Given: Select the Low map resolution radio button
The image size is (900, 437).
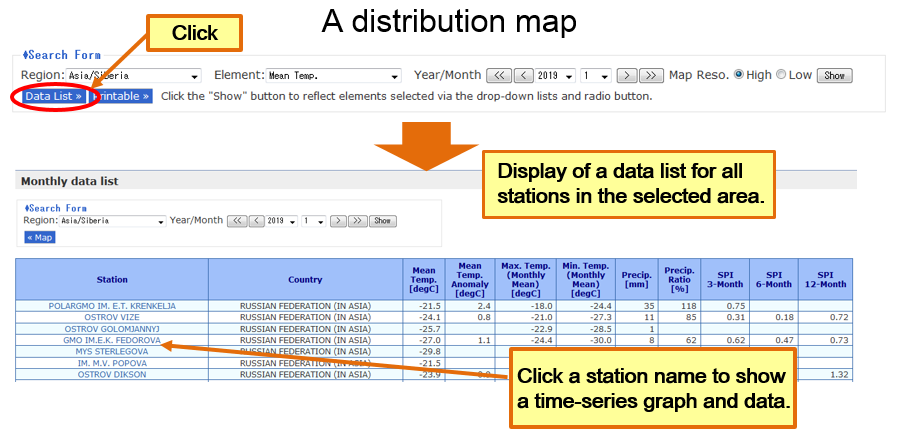Looking at the screenshot, I should click(781, 74).
